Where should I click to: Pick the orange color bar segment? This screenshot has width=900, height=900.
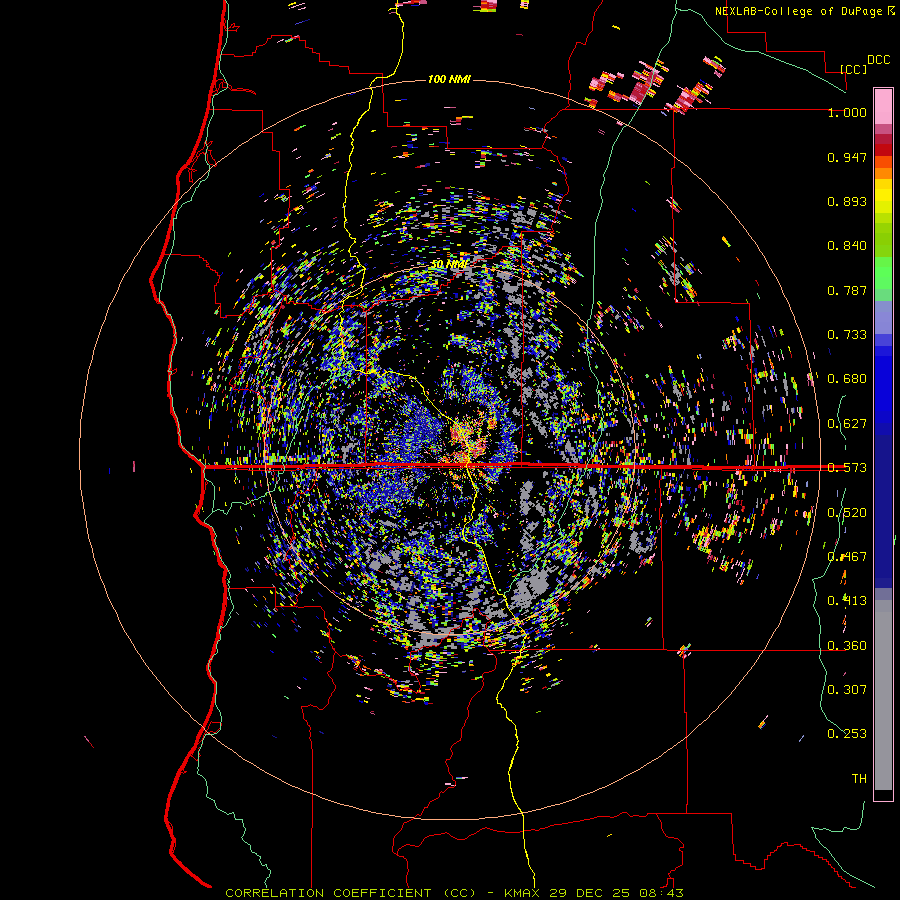(883, 173)
